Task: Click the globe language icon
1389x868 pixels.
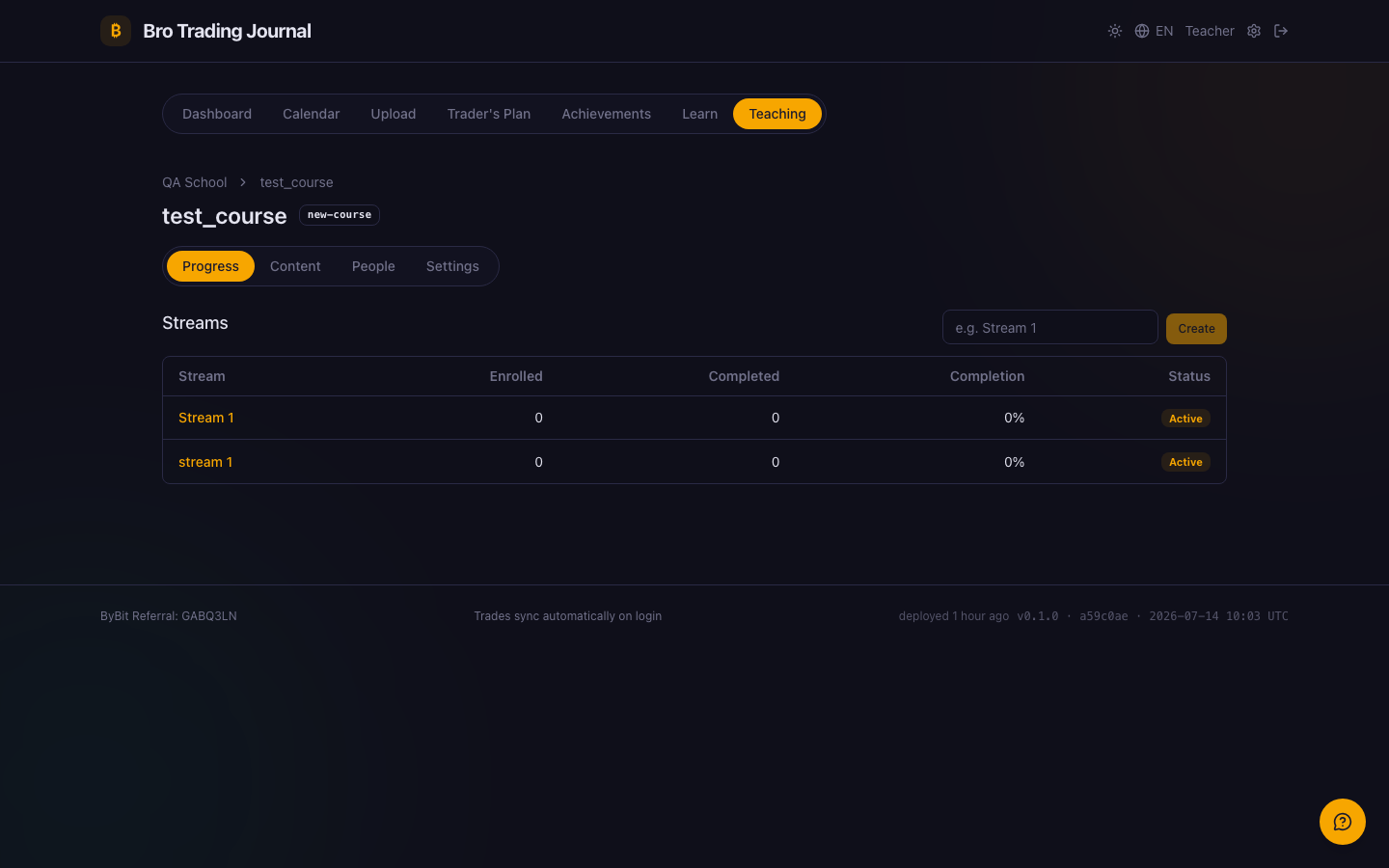Action: 1142,31
